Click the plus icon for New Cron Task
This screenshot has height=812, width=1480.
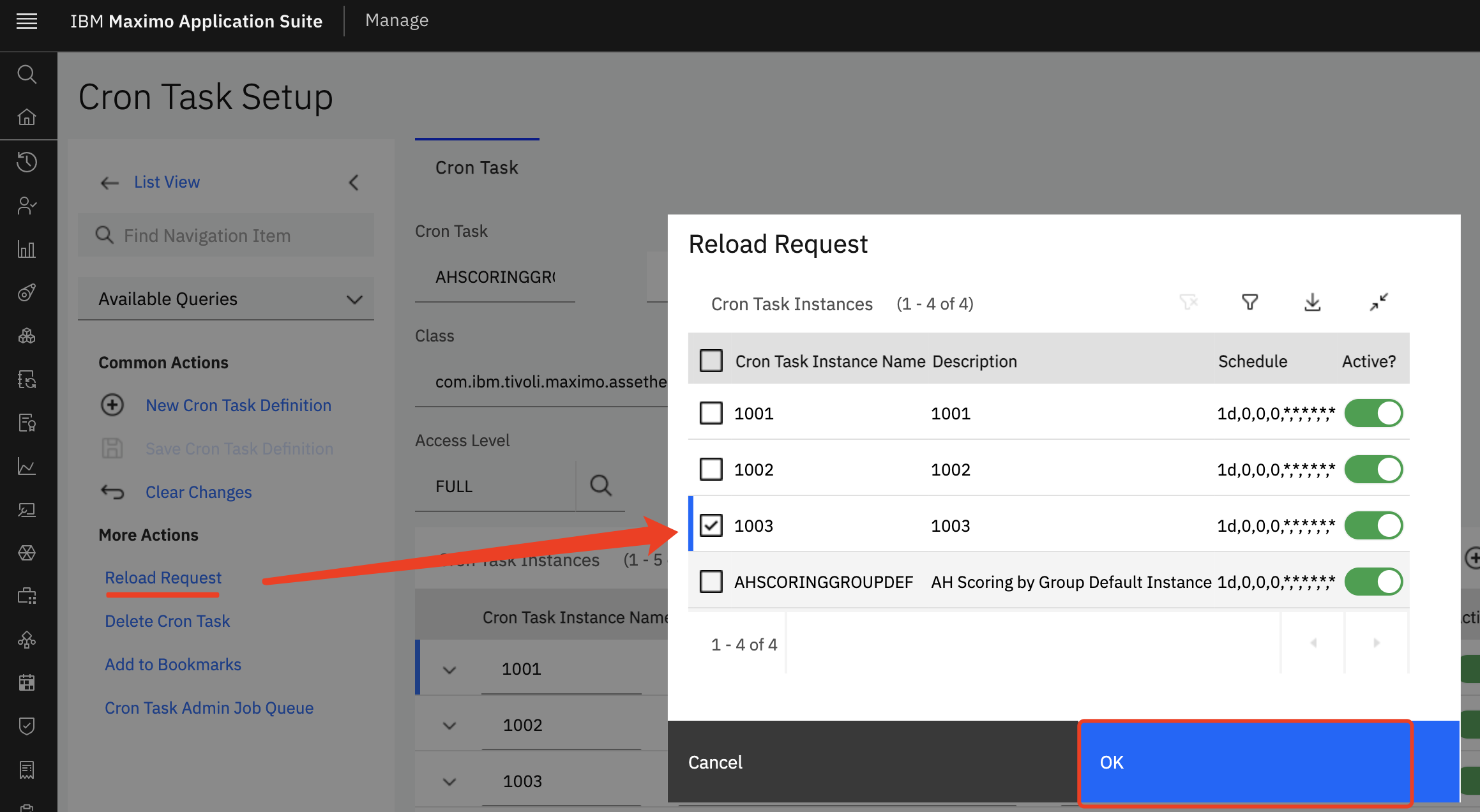pyautogui.click(x=112, y=405)
